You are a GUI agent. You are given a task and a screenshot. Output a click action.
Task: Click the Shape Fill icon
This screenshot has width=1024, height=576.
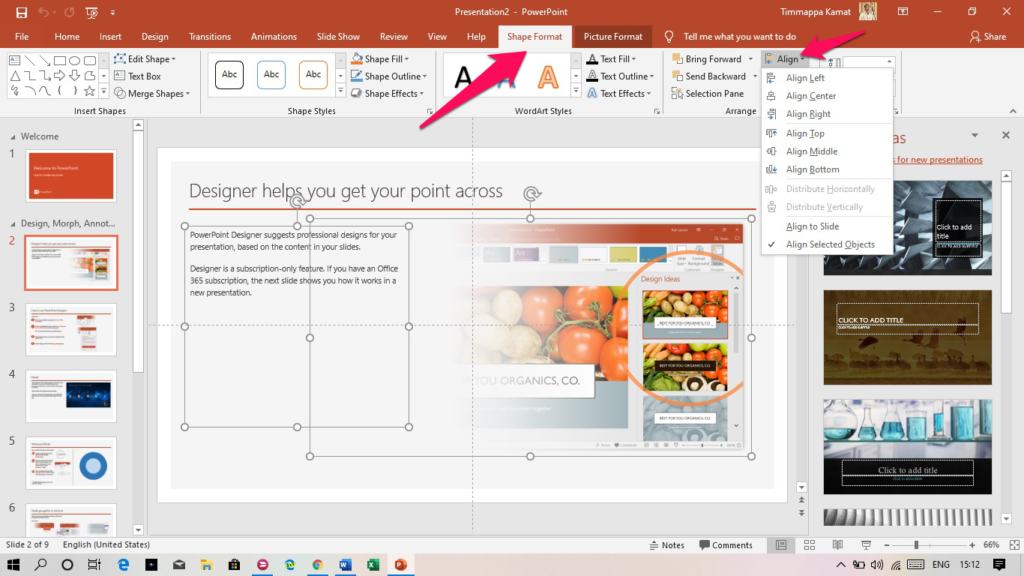tap(357, 59)
